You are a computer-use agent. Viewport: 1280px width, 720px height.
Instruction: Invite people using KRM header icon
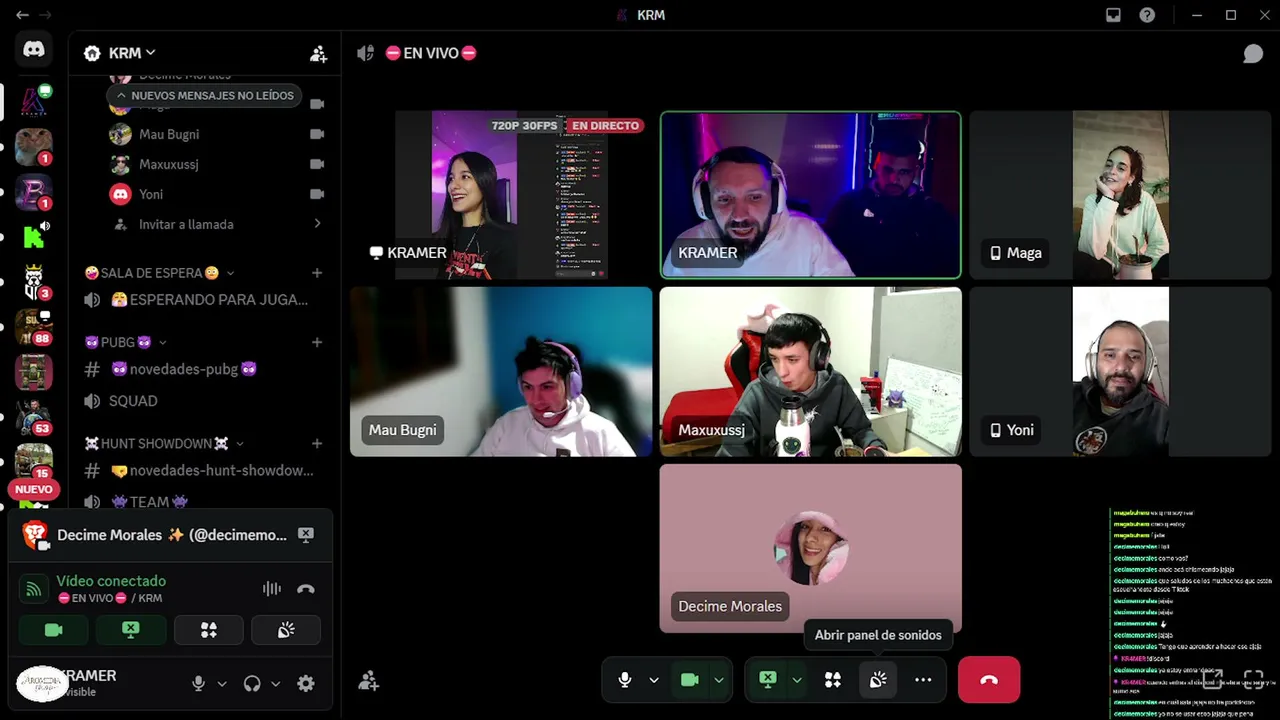point(318,54)
